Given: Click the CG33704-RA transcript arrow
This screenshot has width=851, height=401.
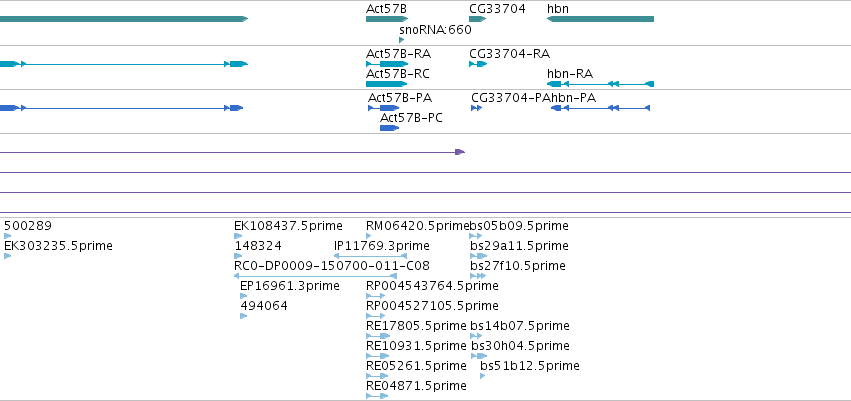Looking at the screenshot, I should tap(478, 64).
